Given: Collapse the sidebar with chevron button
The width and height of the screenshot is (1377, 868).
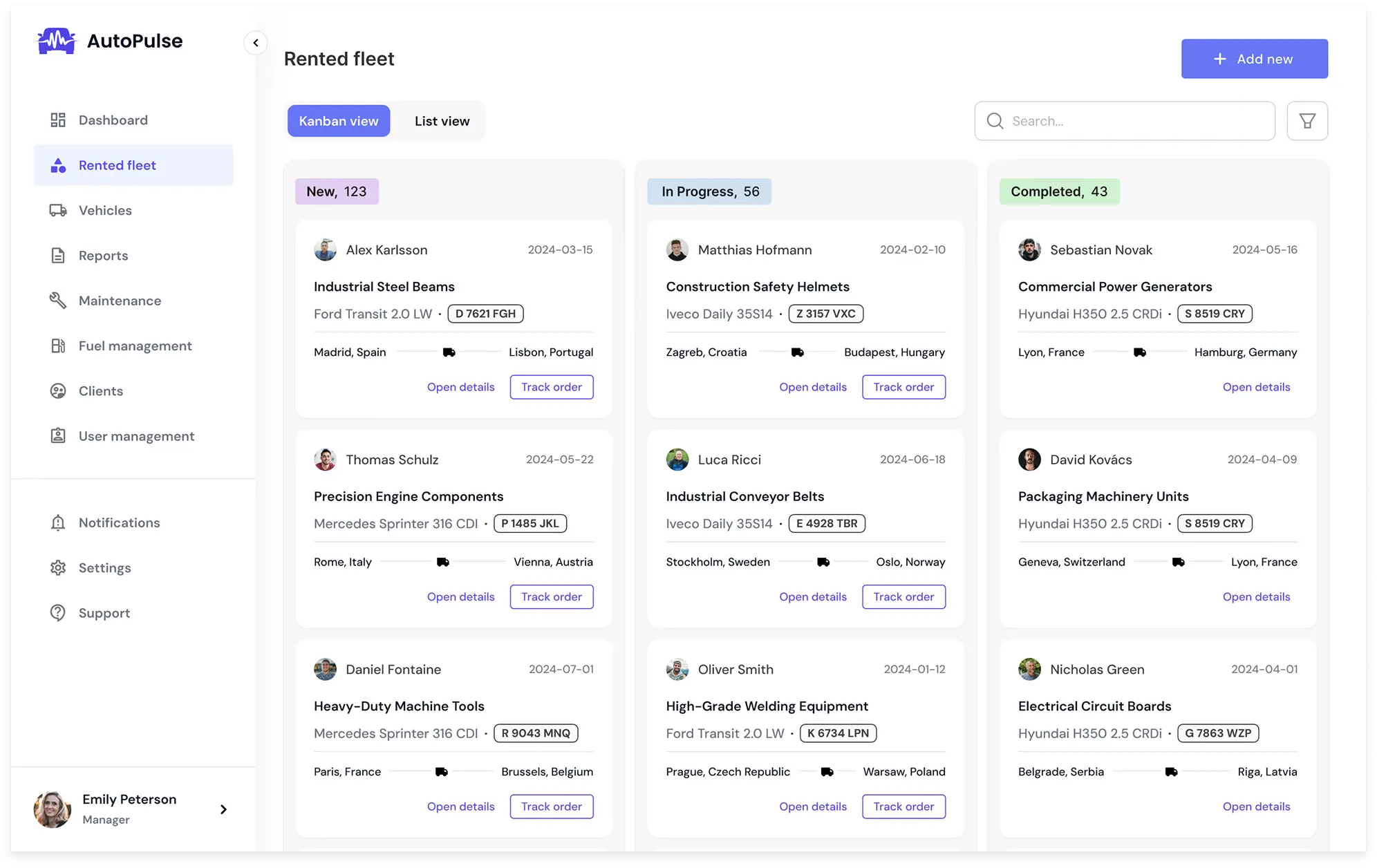Looking at the screenshot, I should tap(256, 43).
